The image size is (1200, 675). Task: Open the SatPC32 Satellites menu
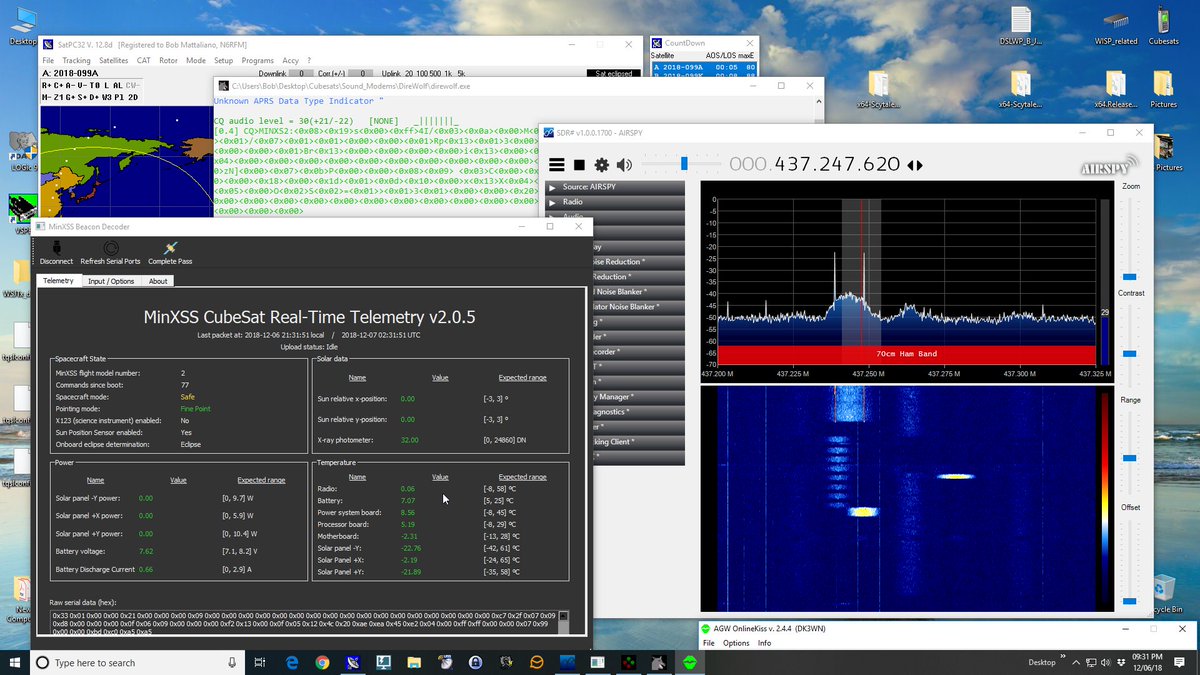pyautogui.click(x=113, y=60)
